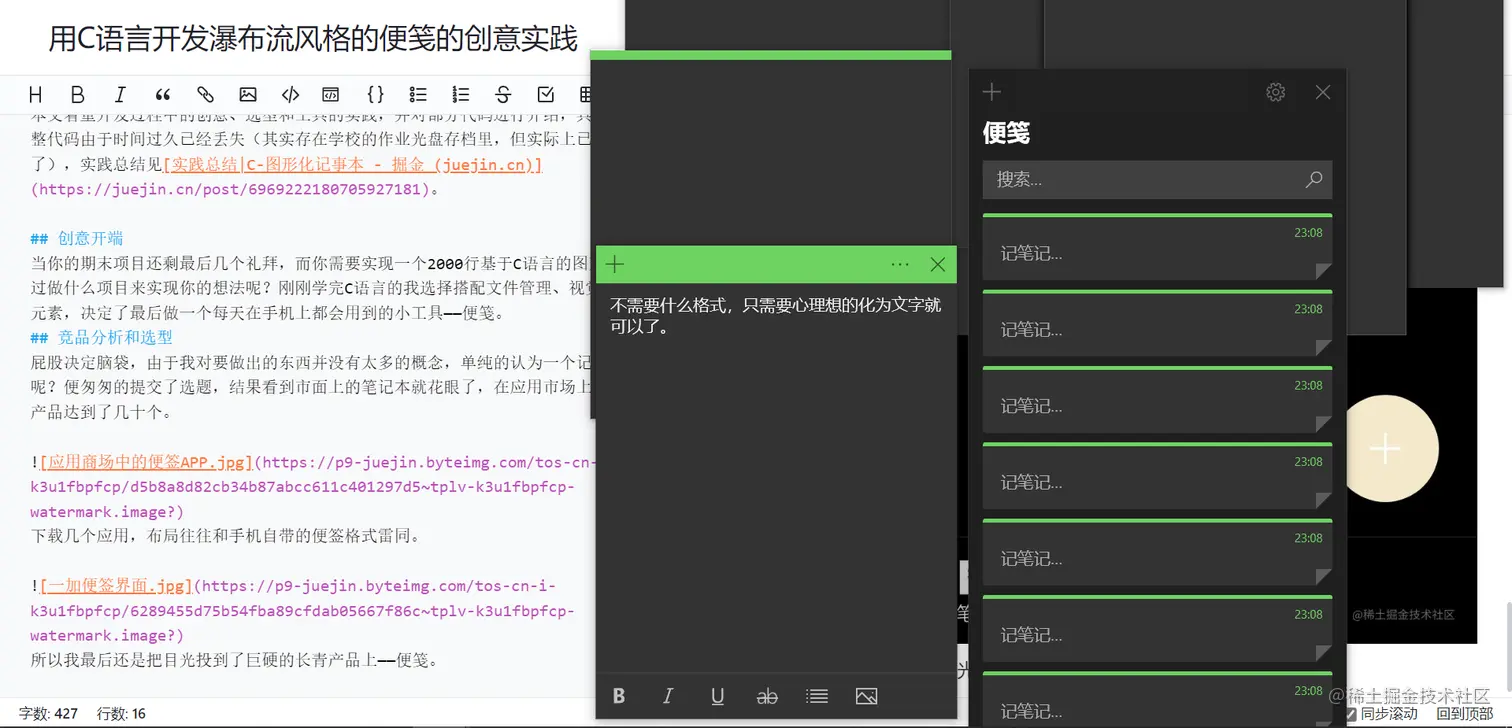
Task: Close the green sticky note window
Action: tap(938, 264)
